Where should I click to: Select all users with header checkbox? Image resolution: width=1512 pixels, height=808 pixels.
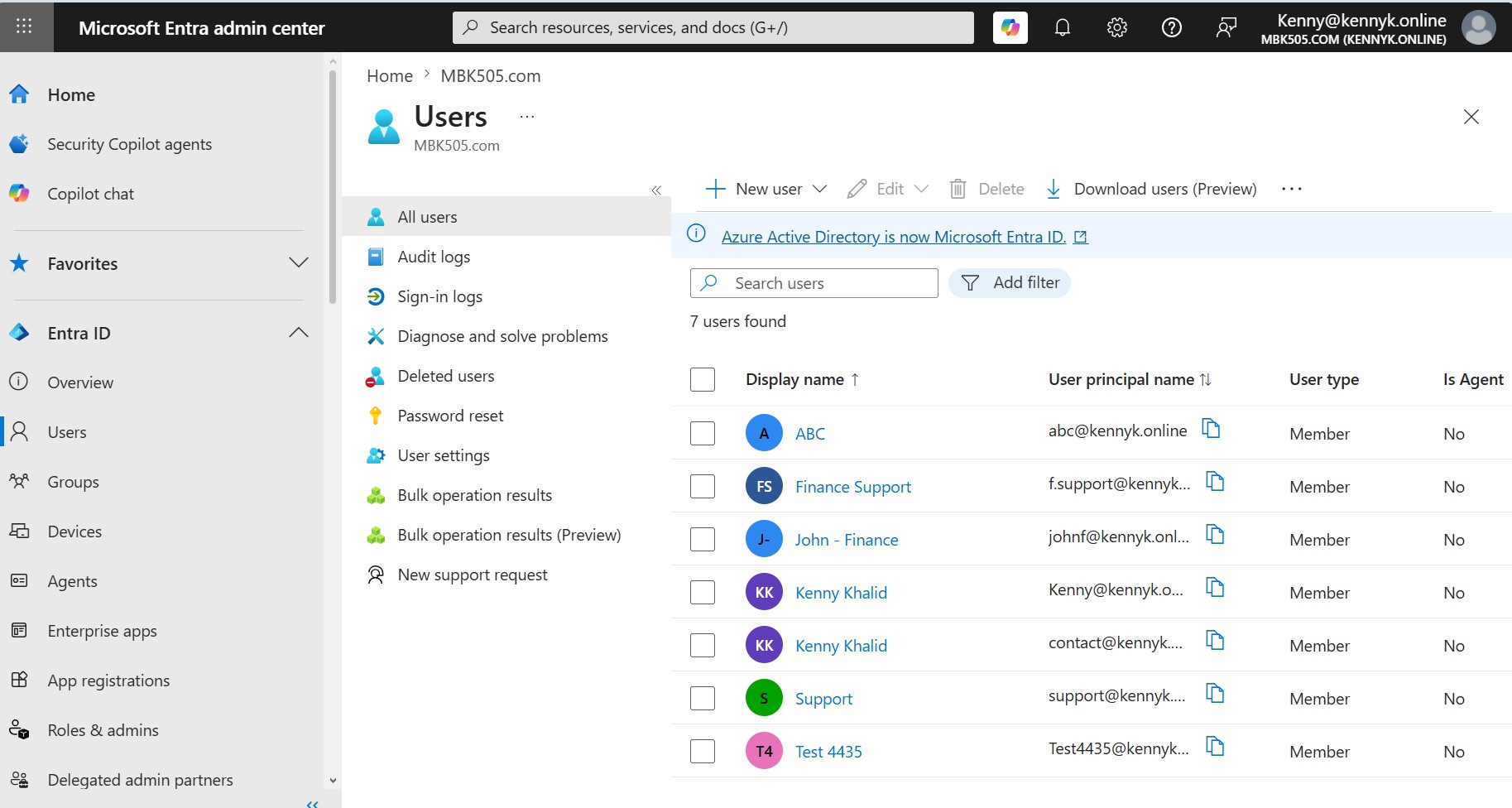tap(703, 379)
